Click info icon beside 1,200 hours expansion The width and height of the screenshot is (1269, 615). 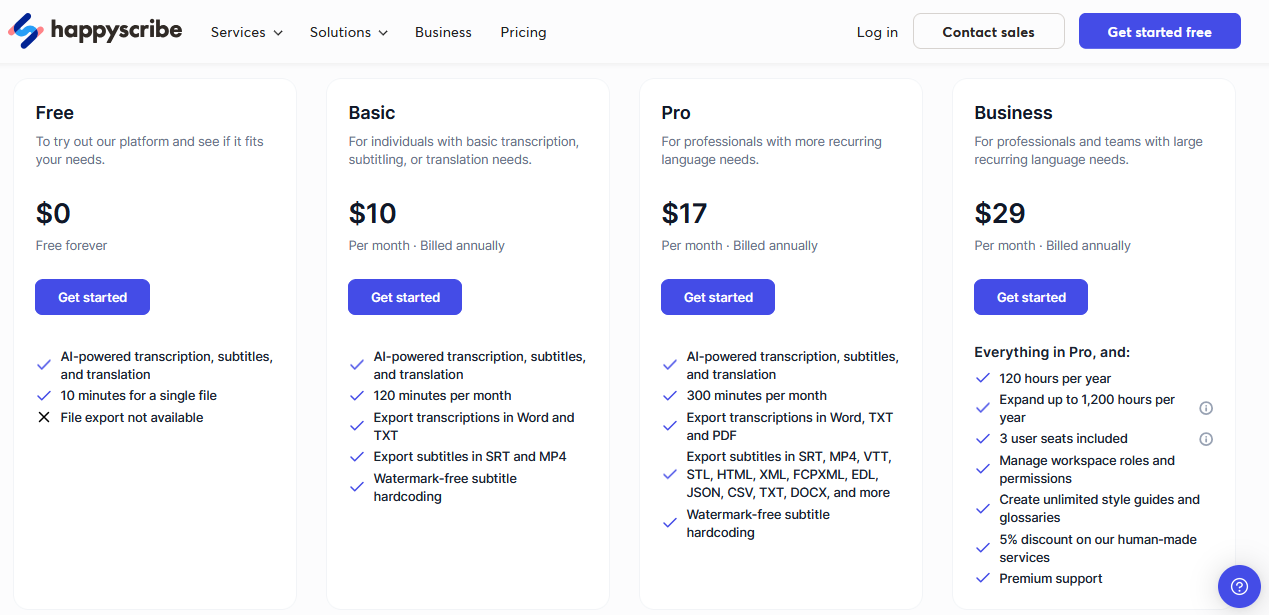[1206, 408]
